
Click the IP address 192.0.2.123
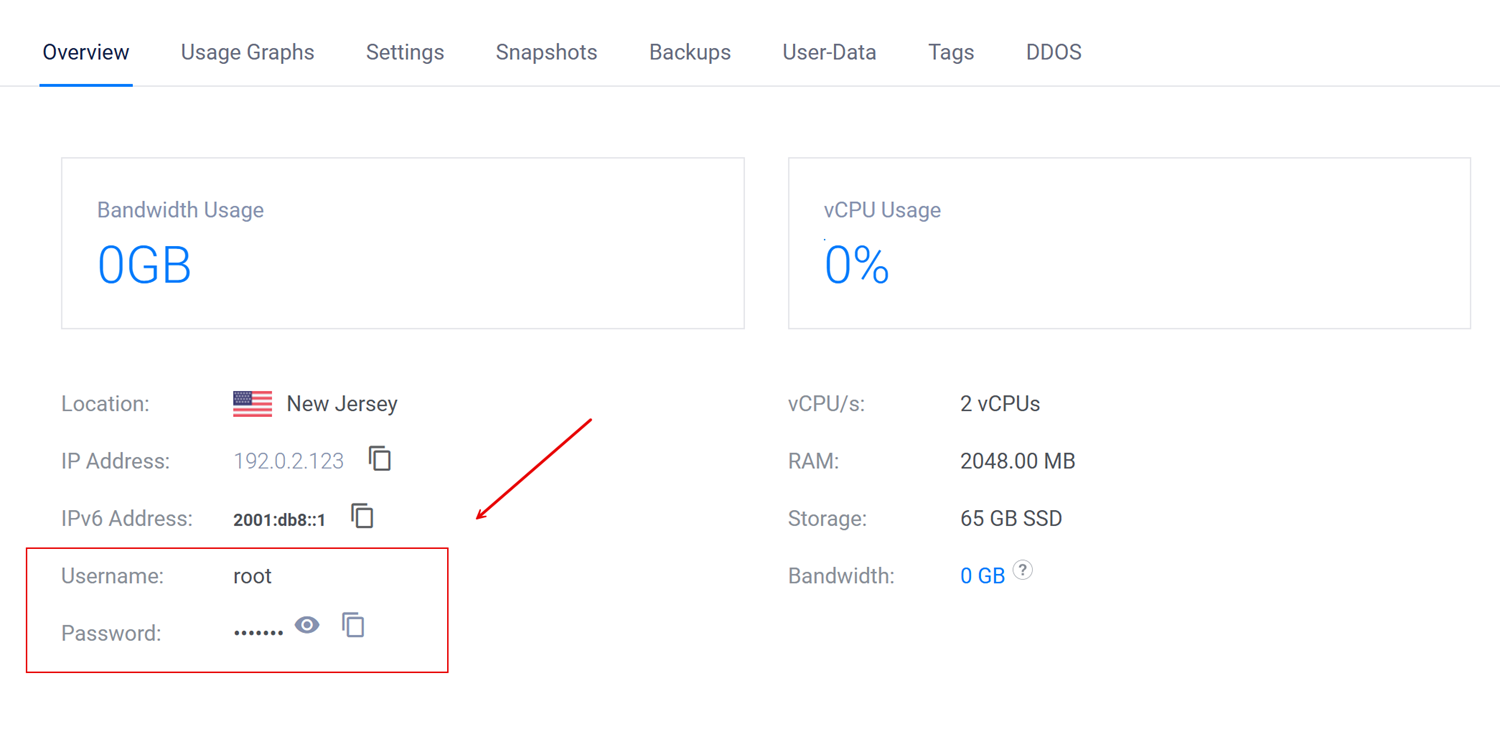(288, 461)
